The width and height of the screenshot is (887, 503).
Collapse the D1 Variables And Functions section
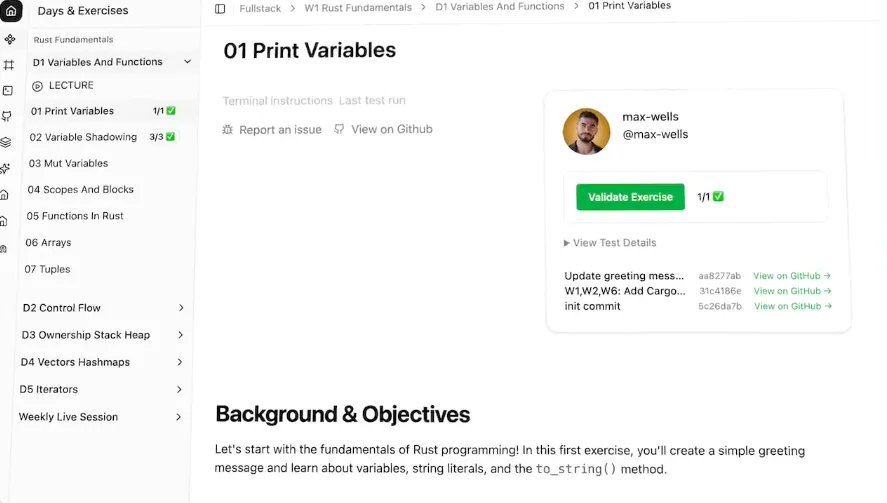tap(187, 62)
